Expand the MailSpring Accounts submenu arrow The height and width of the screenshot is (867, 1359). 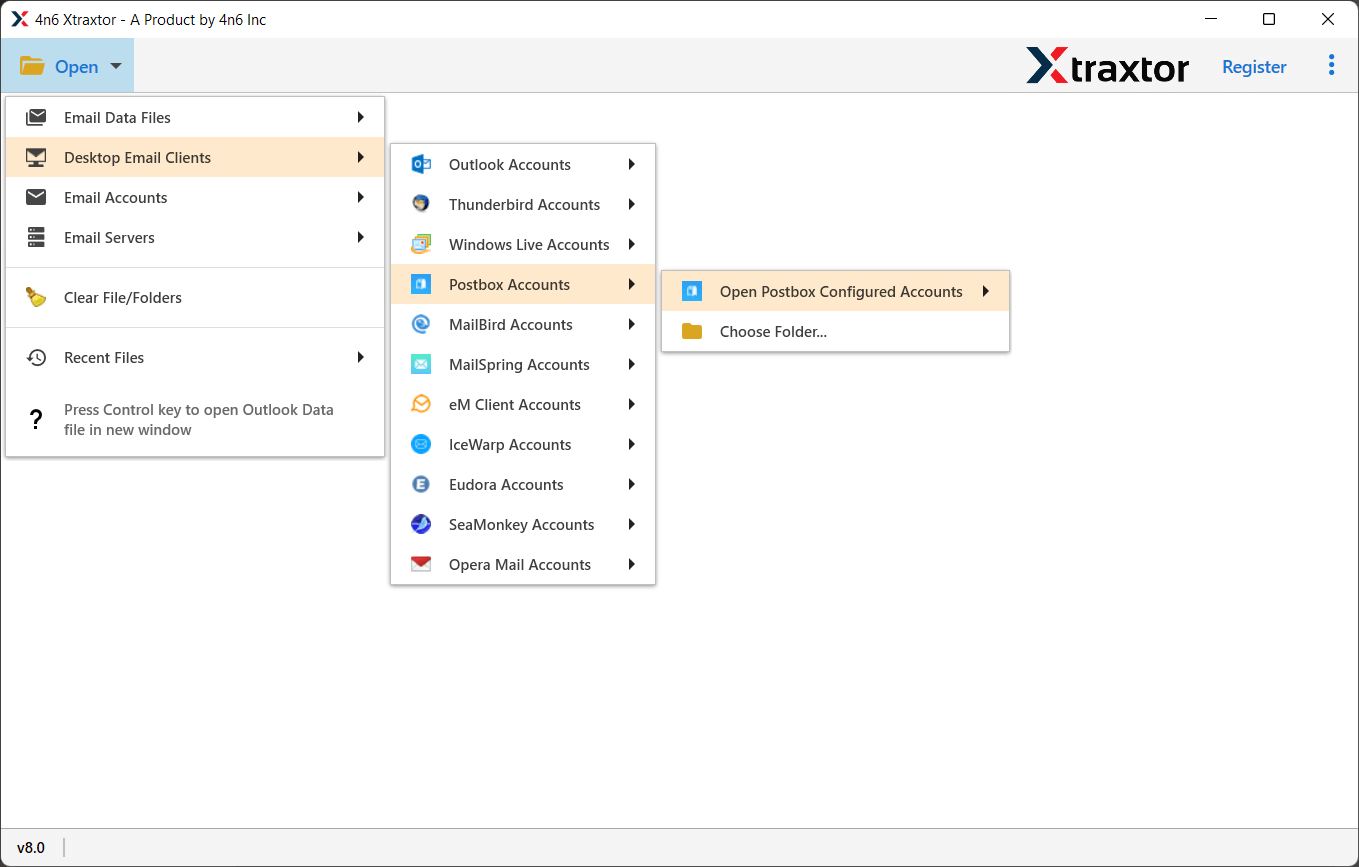coord(631,364)
